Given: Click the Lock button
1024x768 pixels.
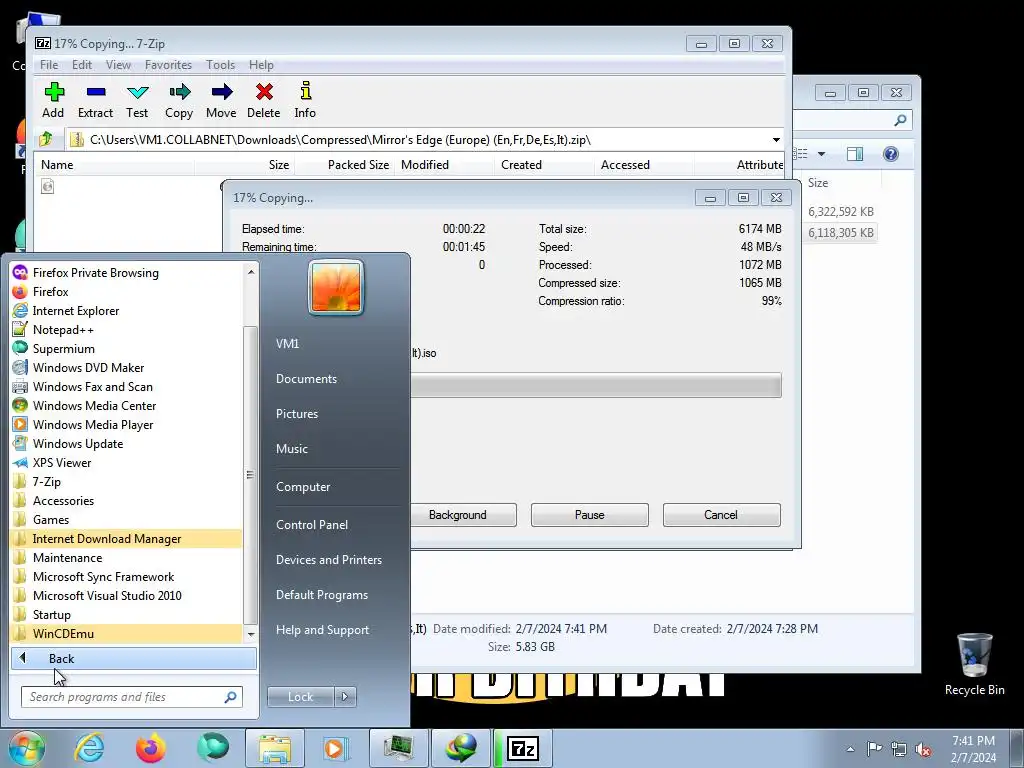Looking at the screenshot, I should pos(300,697).
